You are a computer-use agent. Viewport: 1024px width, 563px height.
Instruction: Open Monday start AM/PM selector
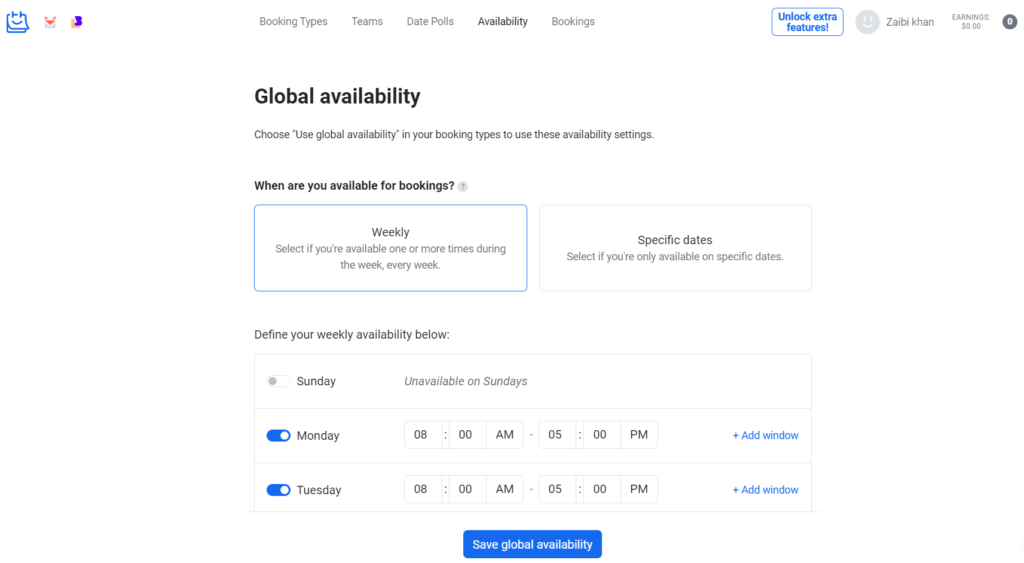pos(504,435)
